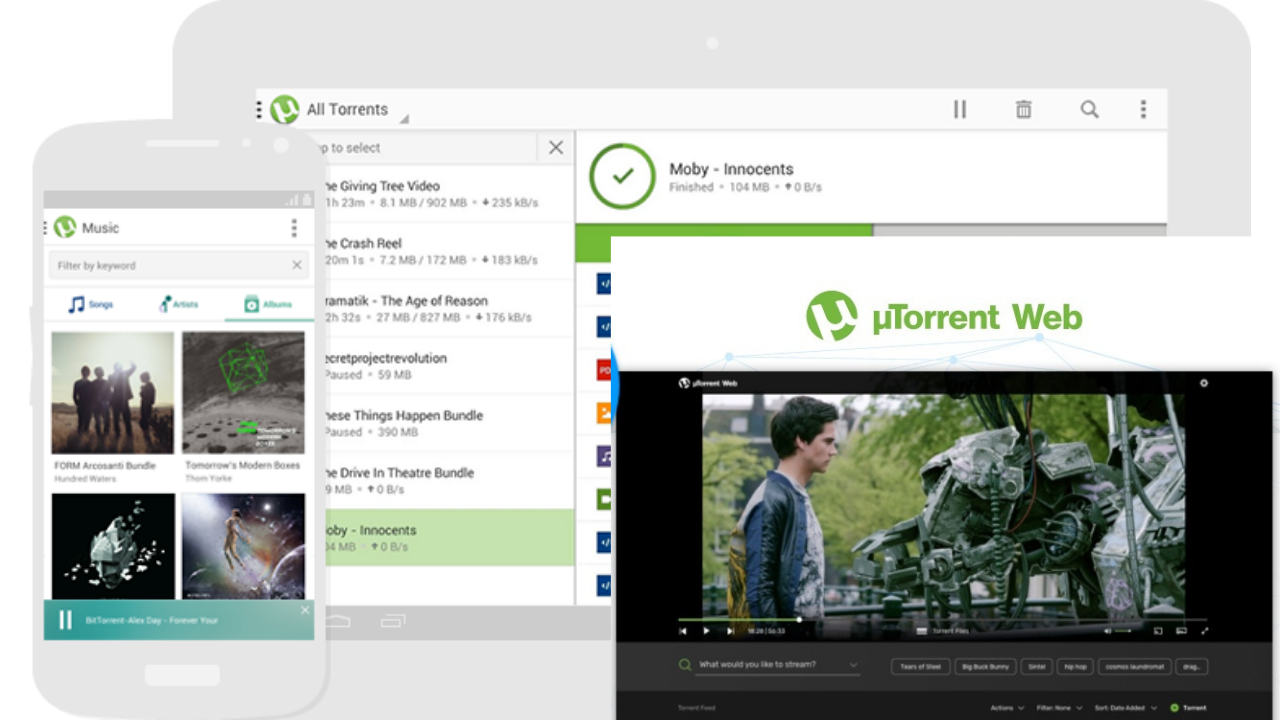Enter fullscreen in video player
Viewport: 1280px width, 720px height.
coord(1204,631)
